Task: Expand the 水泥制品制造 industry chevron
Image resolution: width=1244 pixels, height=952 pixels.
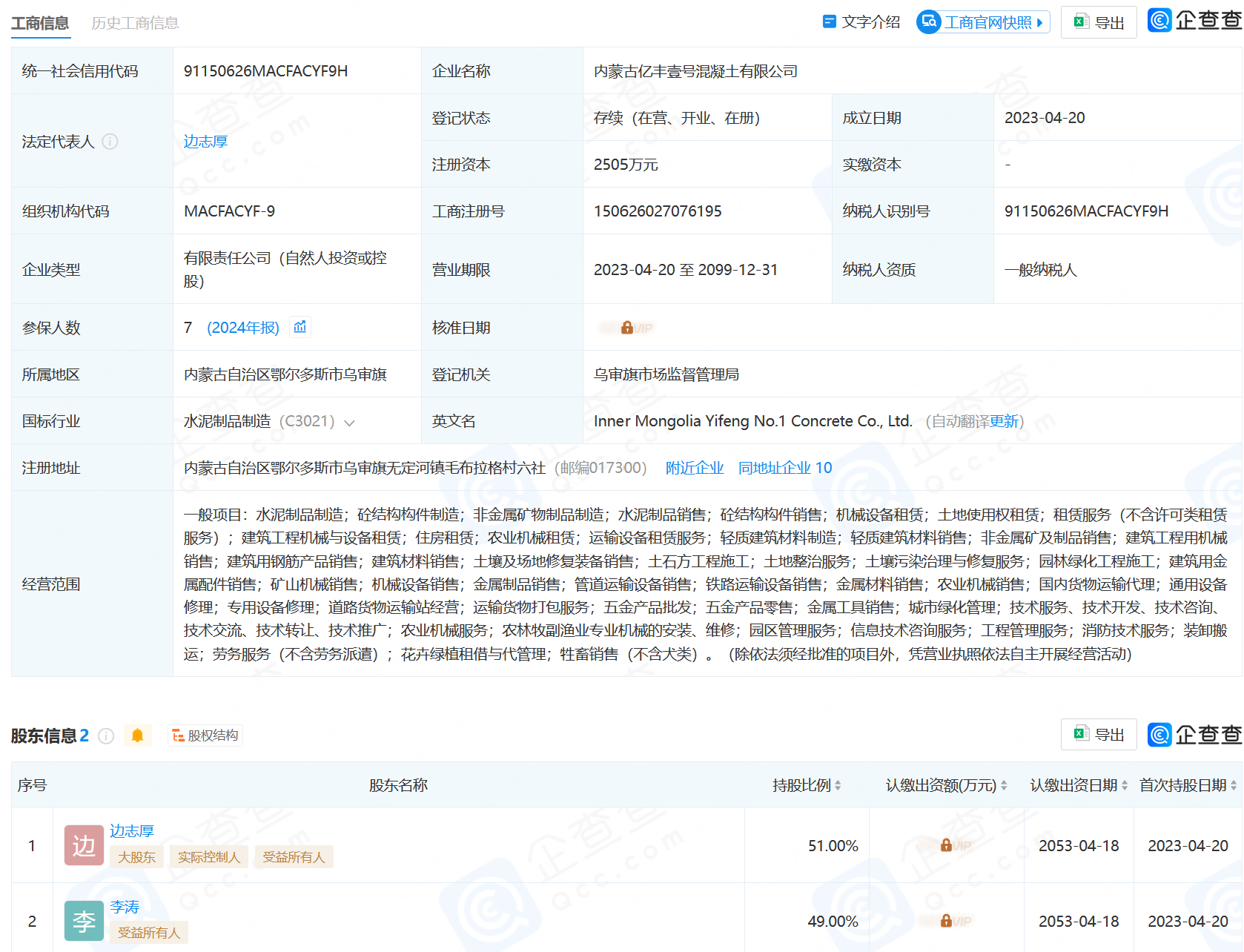Action: click(349, 423)
